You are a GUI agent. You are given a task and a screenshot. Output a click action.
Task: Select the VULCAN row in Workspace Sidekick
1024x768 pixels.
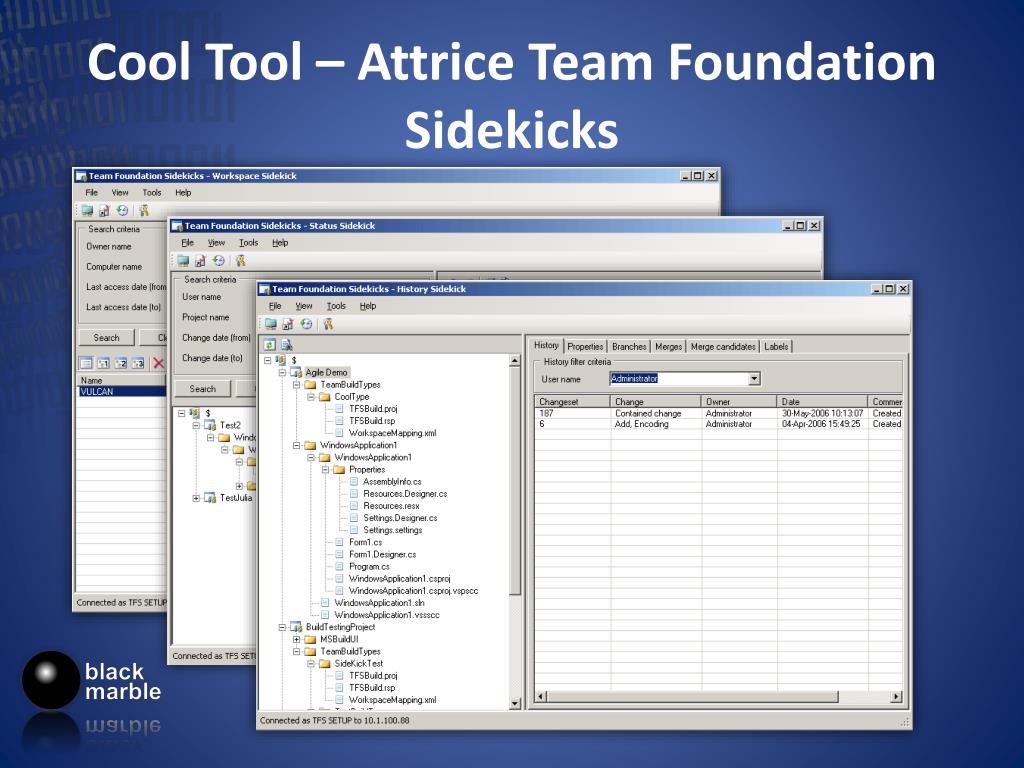tap(121, 391)
